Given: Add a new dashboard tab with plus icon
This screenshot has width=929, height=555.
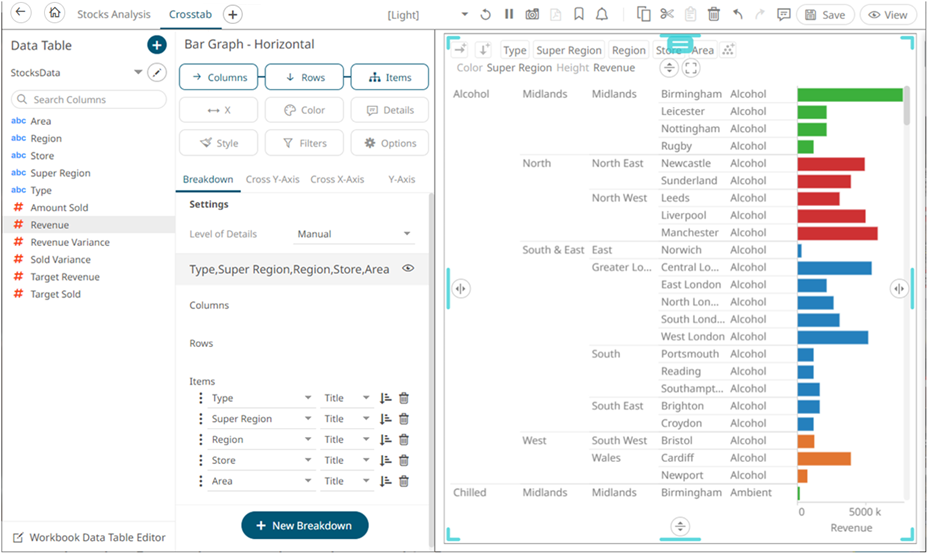Looking at the screenshot, I should pyautogui.click(x=233, y=15).
